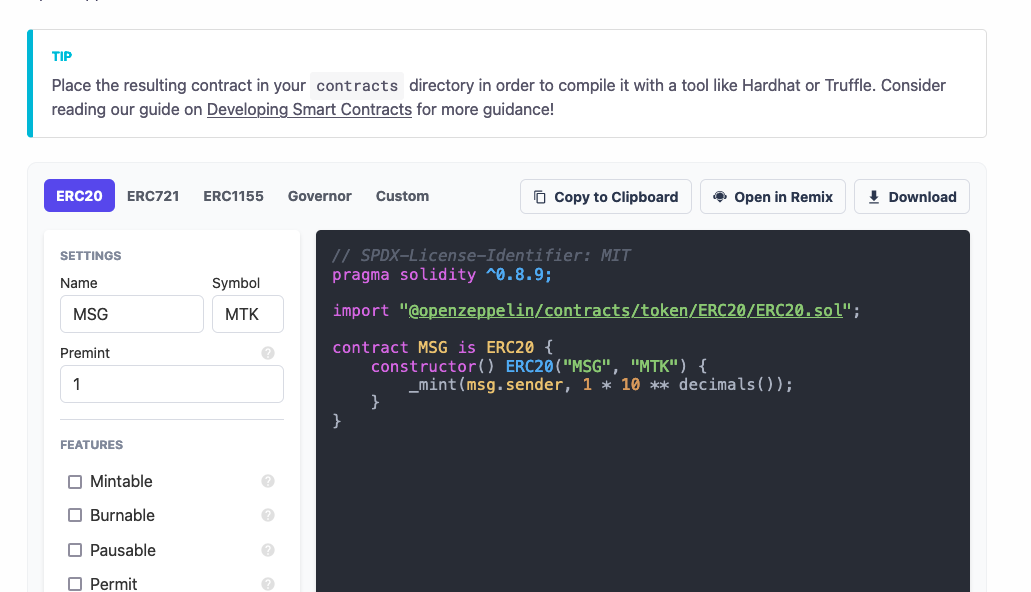Click the SETTINGS heading
The height and width of the screenshot is (592, 1031).
click(91, 256)
